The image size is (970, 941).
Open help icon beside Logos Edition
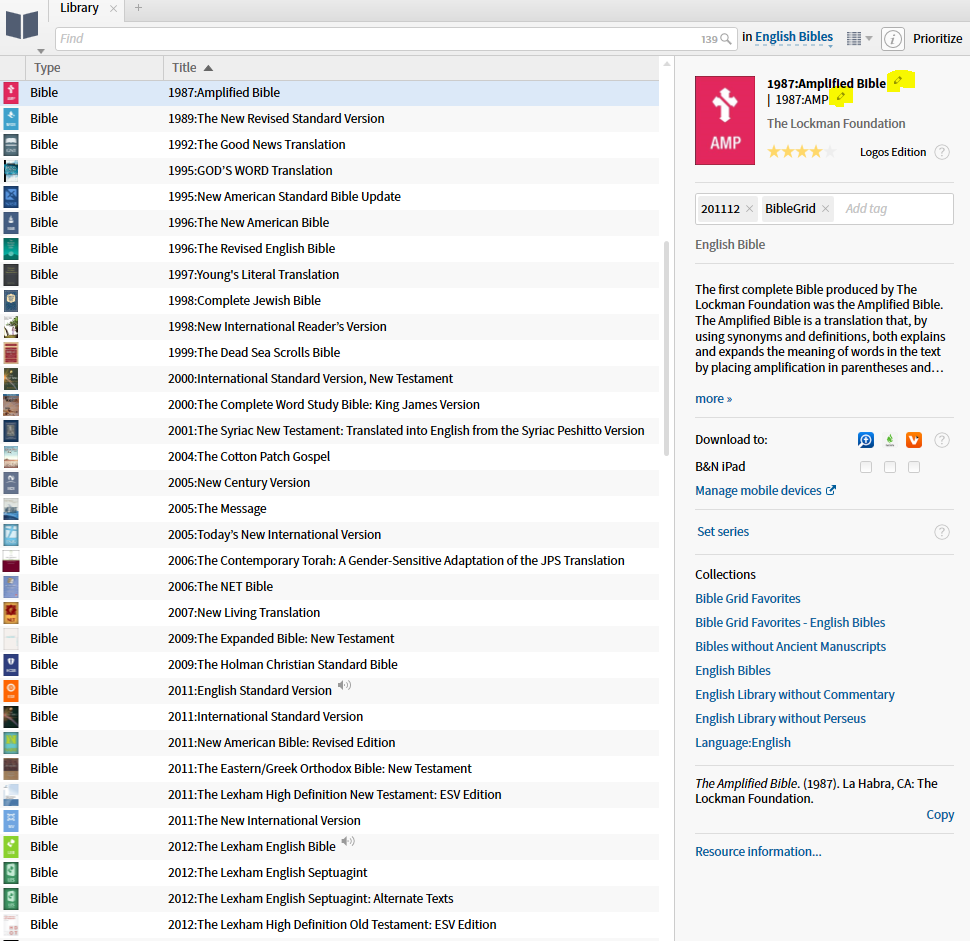[x=942, y=152]
